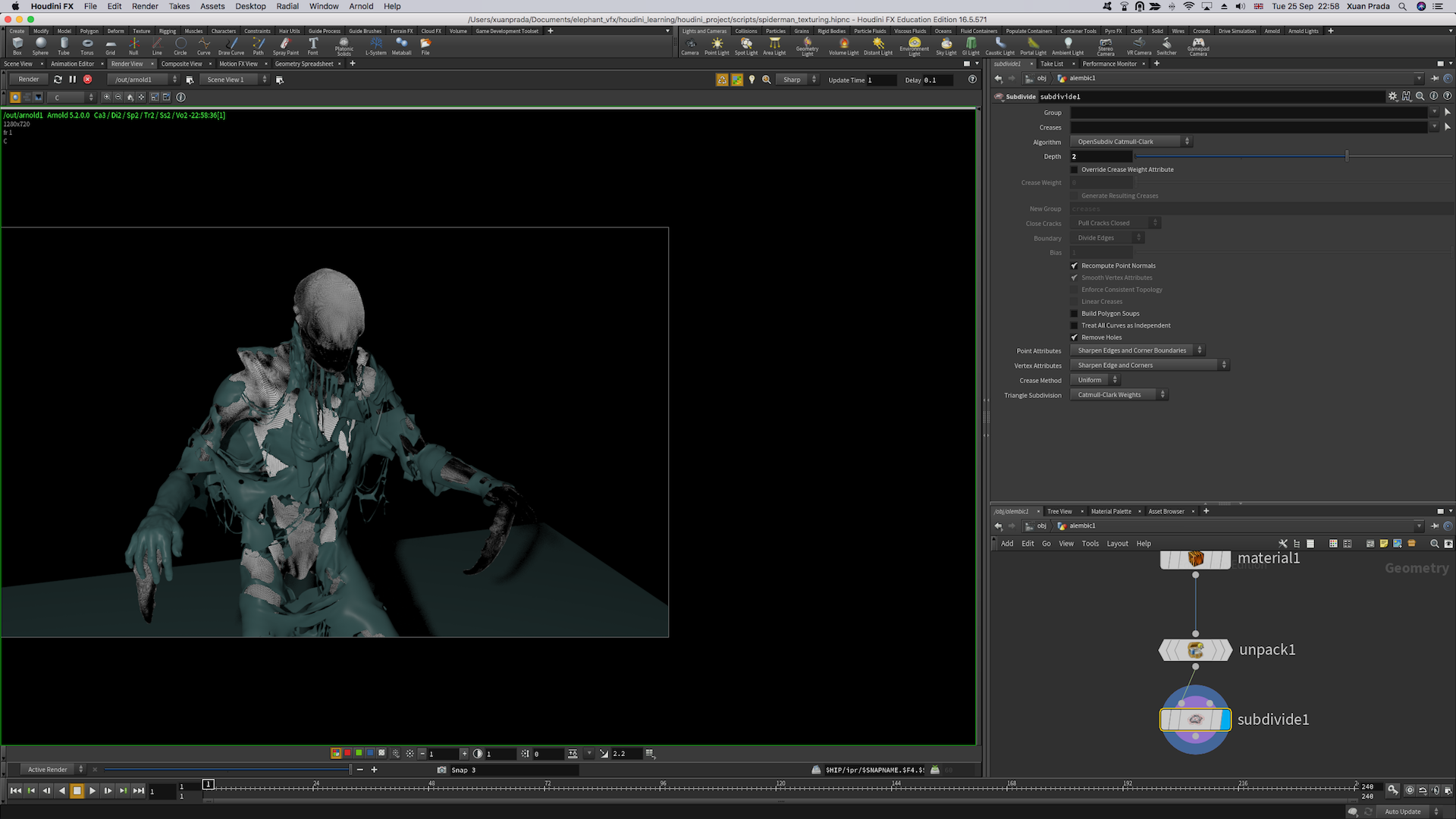Open Triangle Subdivision dropdown
The image size is (1456, 819).
click(1119, 395)
